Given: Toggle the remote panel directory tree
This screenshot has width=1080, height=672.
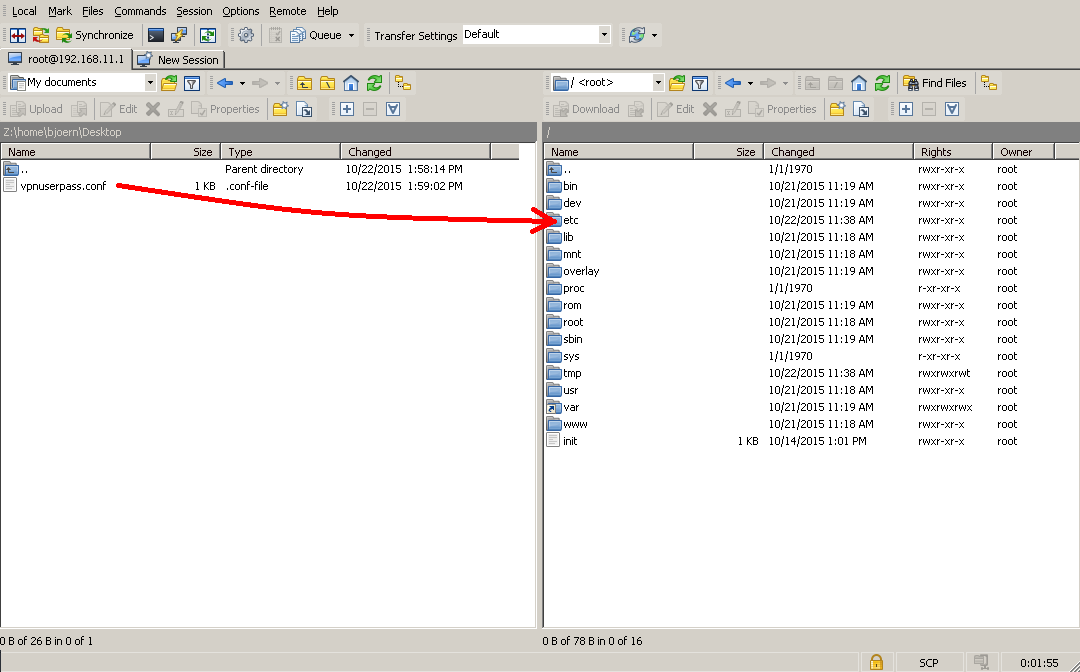Looking at the screenshot, I should tap(989, 83).
